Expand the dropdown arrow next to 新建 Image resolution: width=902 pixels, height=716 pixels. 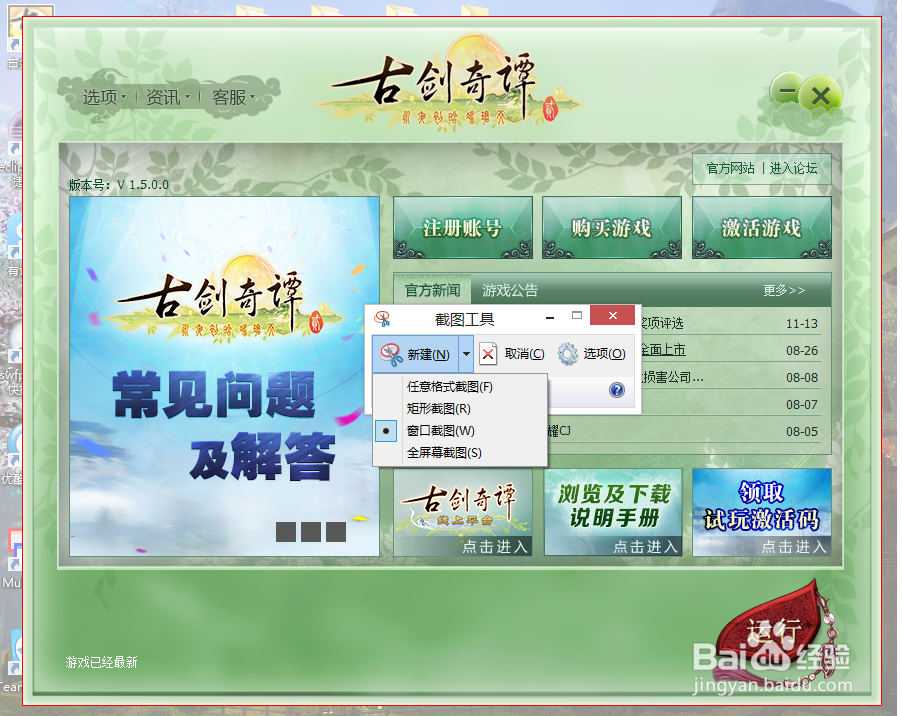point(466,354)
